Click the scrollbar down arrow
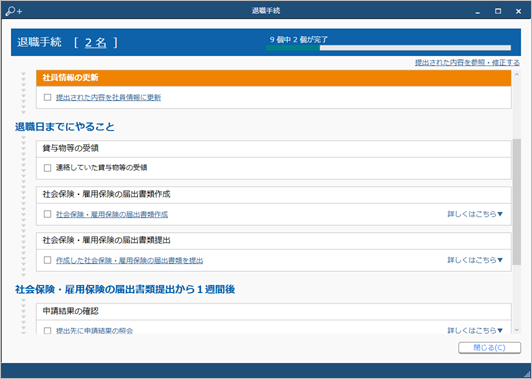Viewport: 532px width, 379px height. click(516, 330)
